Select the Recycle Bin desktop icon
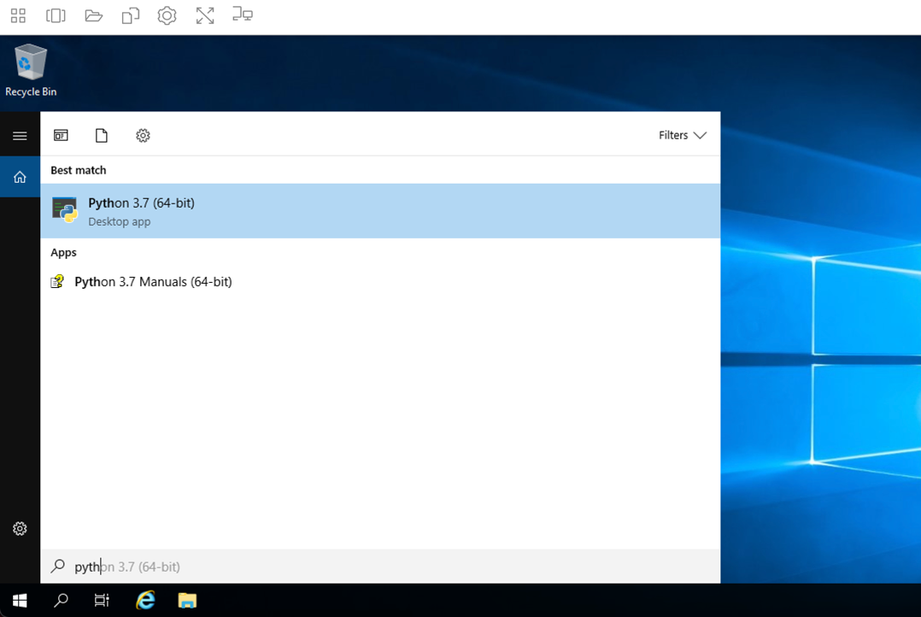921x617 pixels. 31,70
